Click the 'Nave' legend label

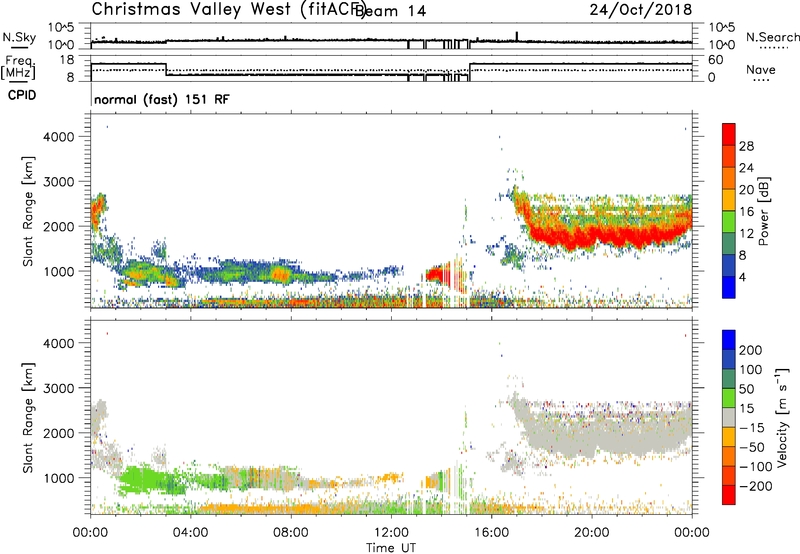coord(760,70)
